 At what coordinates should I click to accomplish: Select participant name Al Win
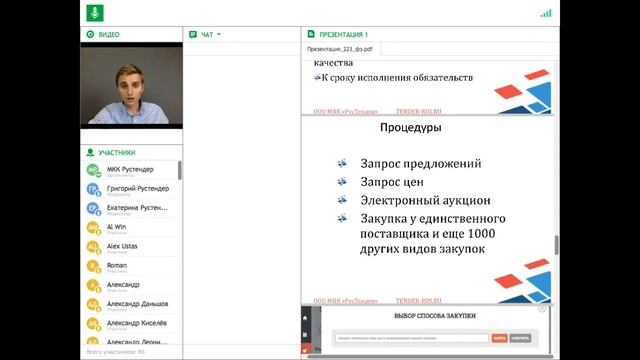click(116, 227)
